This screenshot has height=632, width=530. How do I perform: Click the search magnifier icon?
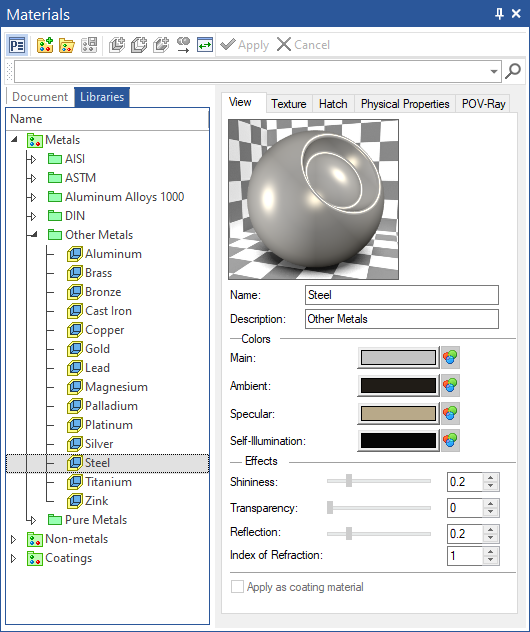(513, 71)
